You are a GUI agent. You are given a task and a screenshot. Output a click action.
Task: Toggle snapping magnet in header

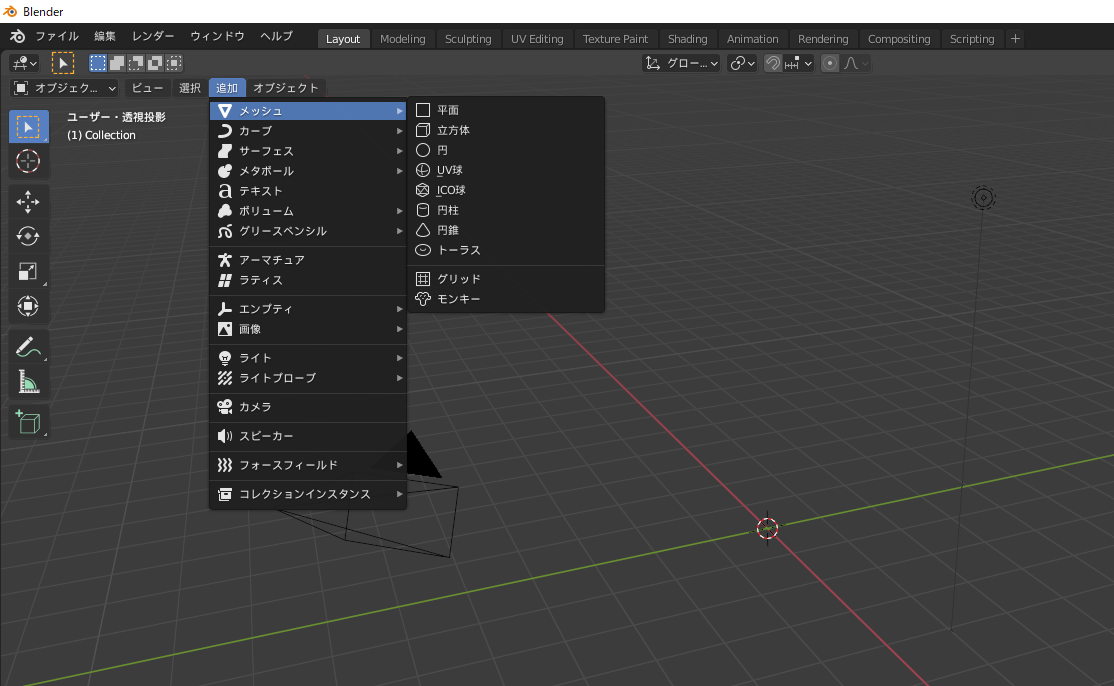[772, 63]
